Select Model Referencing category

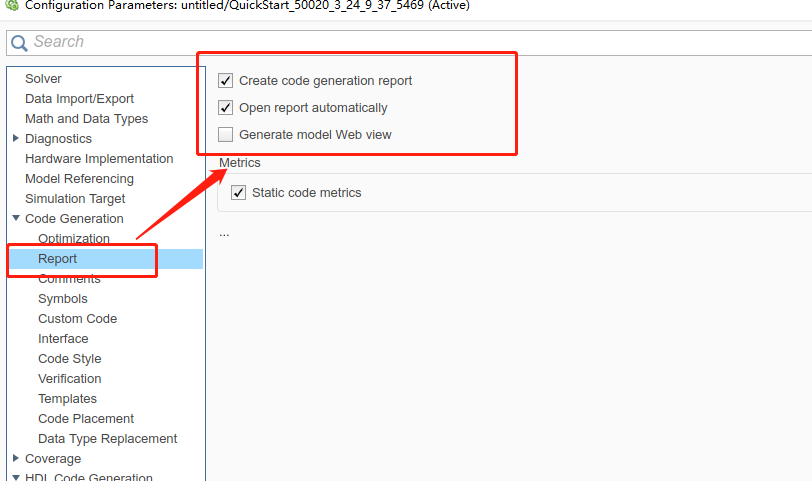tap(79, 179)
